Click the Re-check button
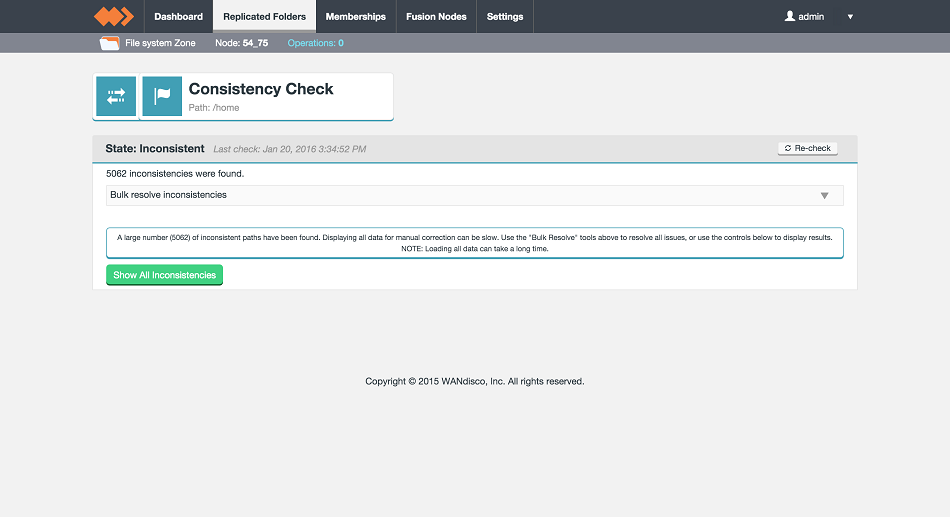 click(x=808, y=148)
